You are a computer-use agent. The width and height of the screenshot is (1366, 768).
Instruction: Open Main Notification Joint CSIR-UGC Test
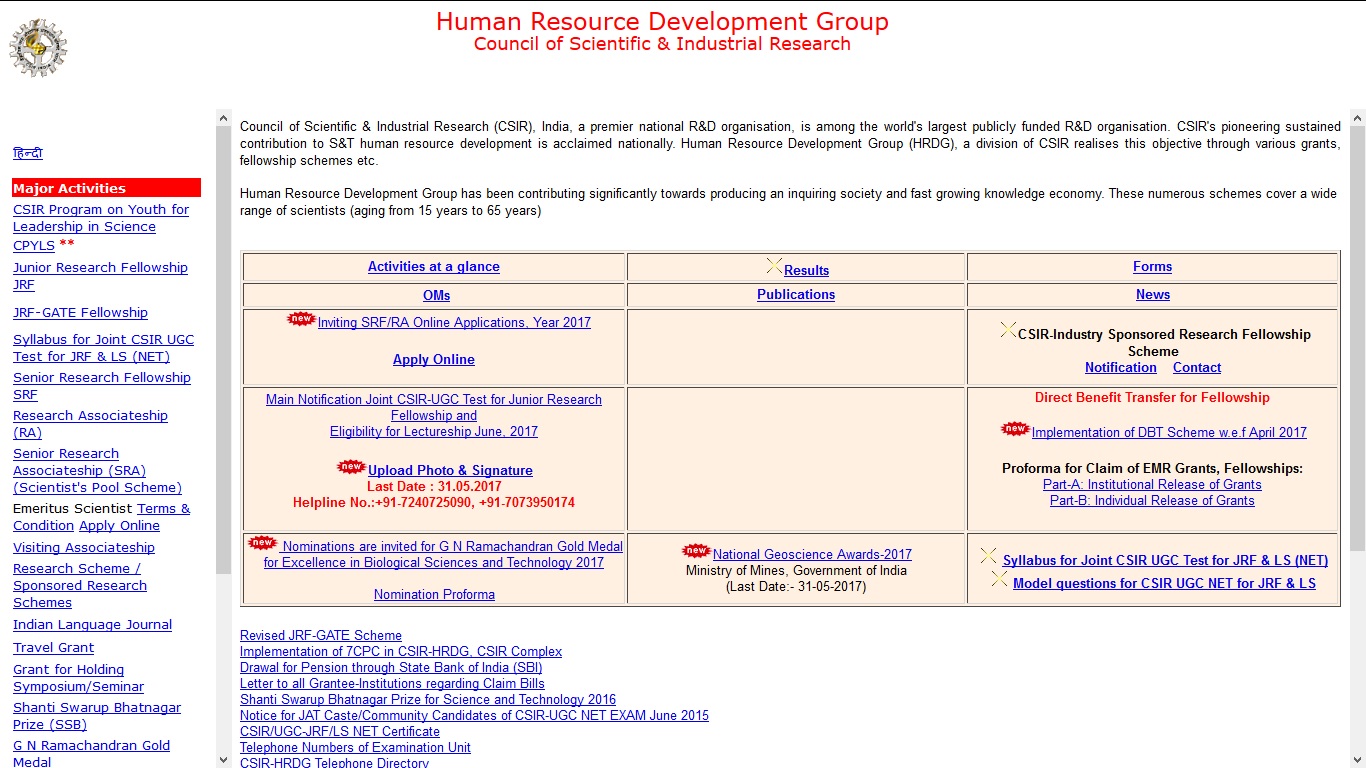(x=434, y=415)
